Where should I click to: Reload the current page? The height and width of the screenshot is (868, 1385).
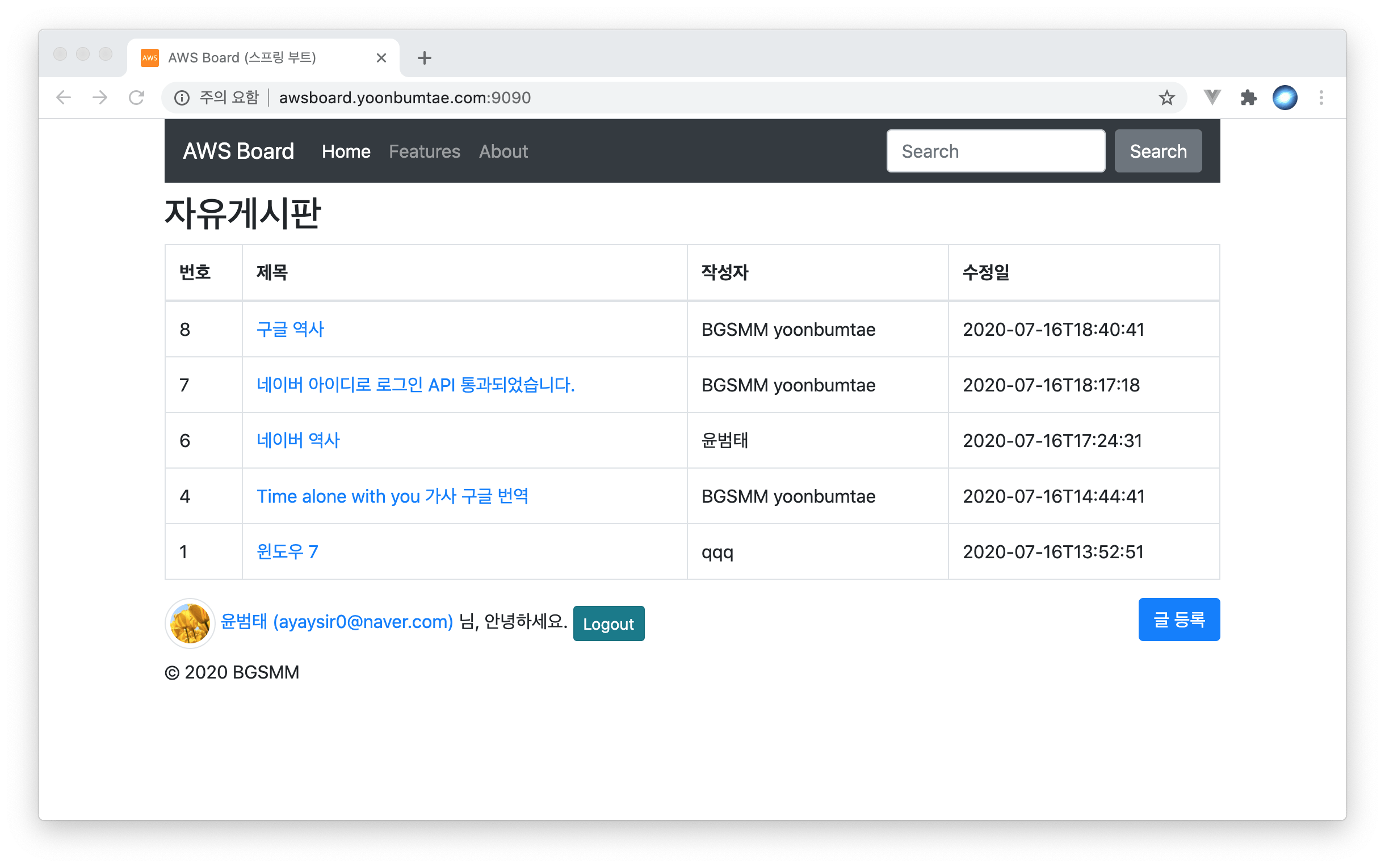(136, 98)
